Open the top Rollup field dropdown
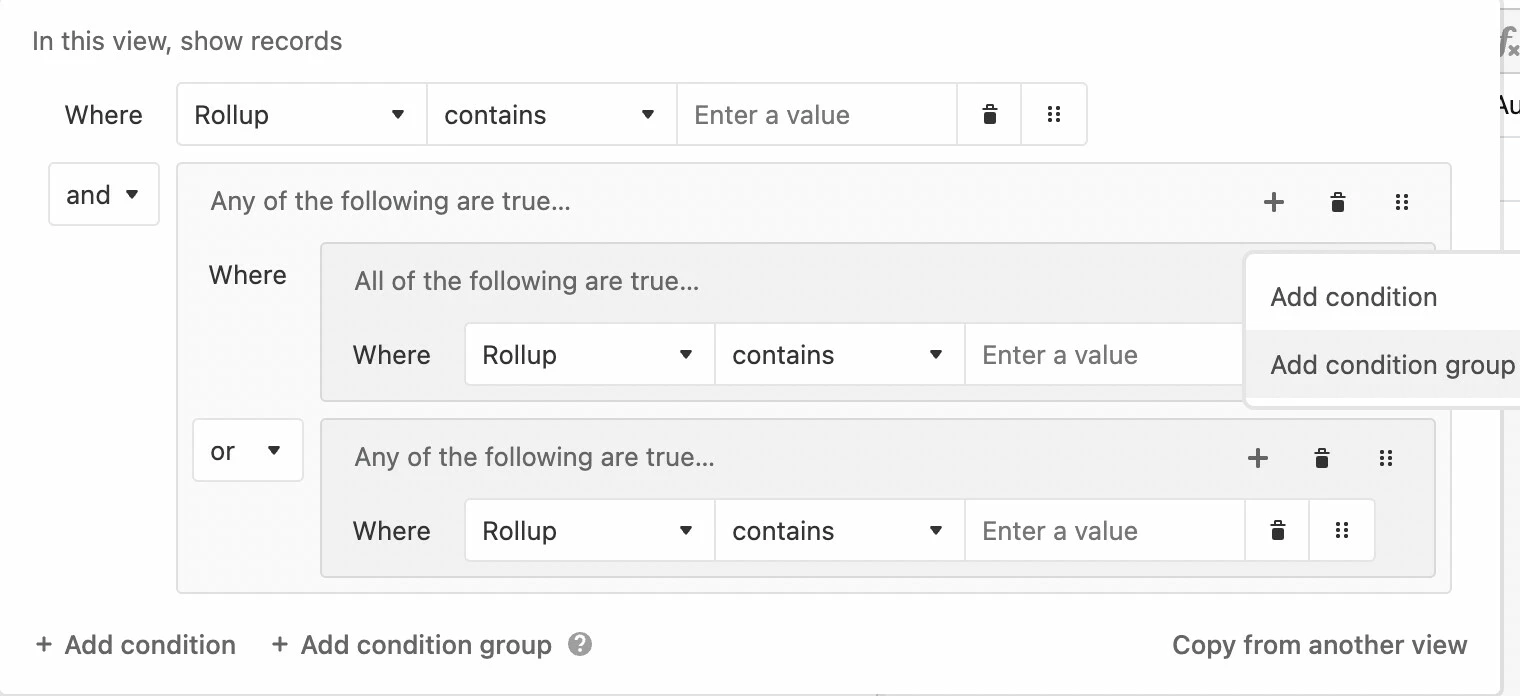This screenshot has height=696, width=1520. [x=302, y=114]
